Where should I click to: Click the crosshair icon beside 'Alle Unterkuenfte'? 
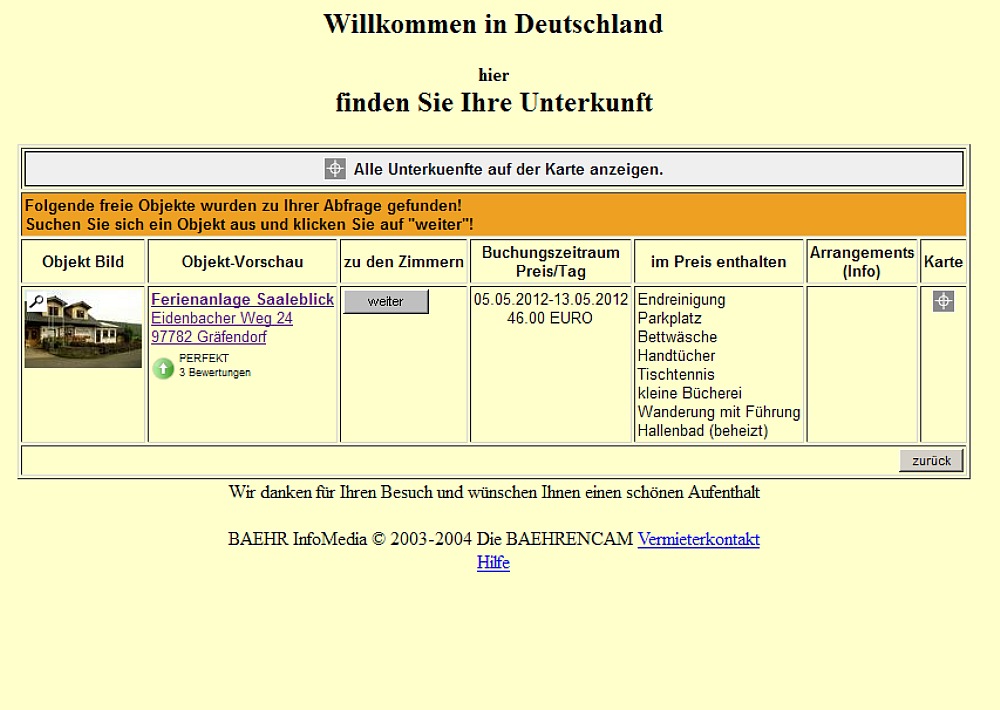click(x=335, y=169)
